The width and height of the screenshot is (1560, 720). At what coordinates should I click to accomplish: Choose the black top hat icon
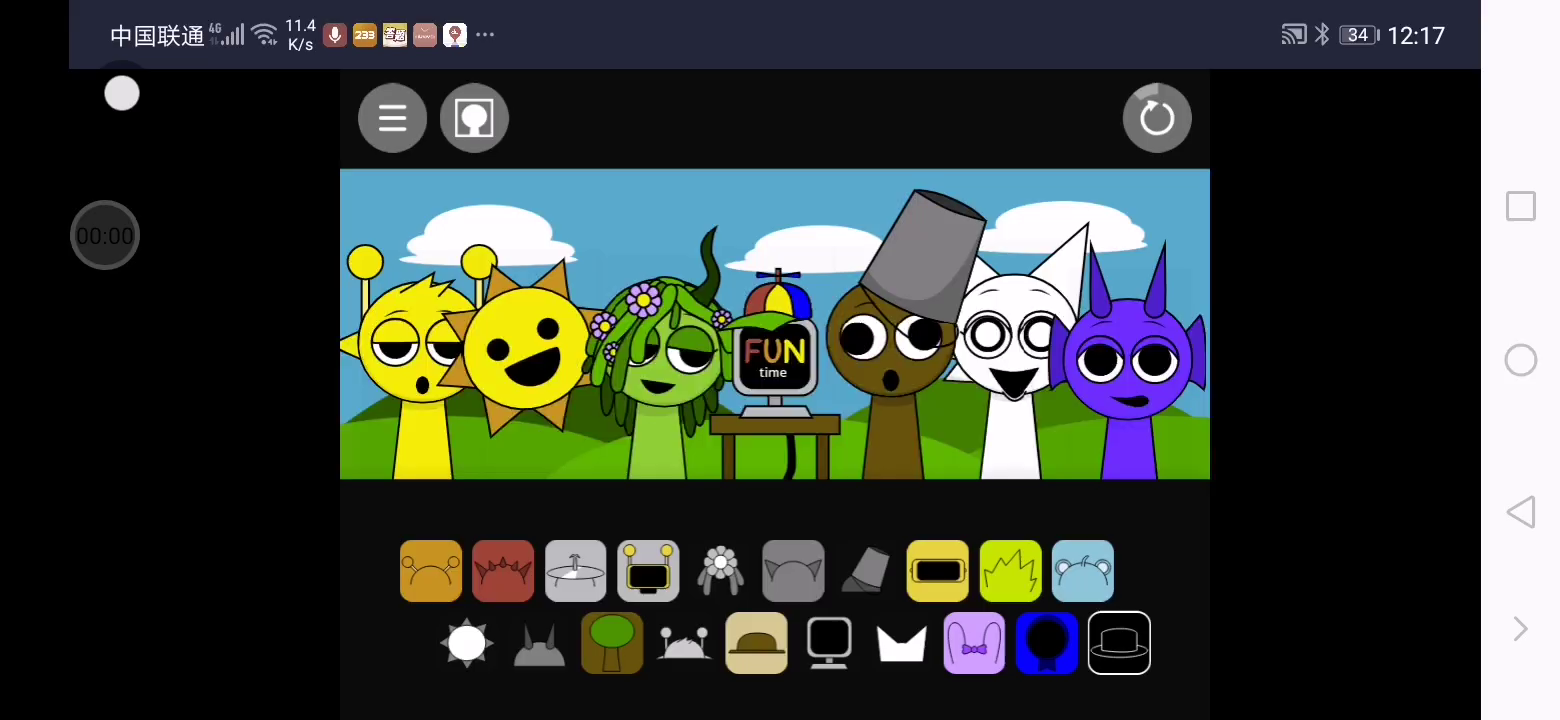tap(1119, 643)
